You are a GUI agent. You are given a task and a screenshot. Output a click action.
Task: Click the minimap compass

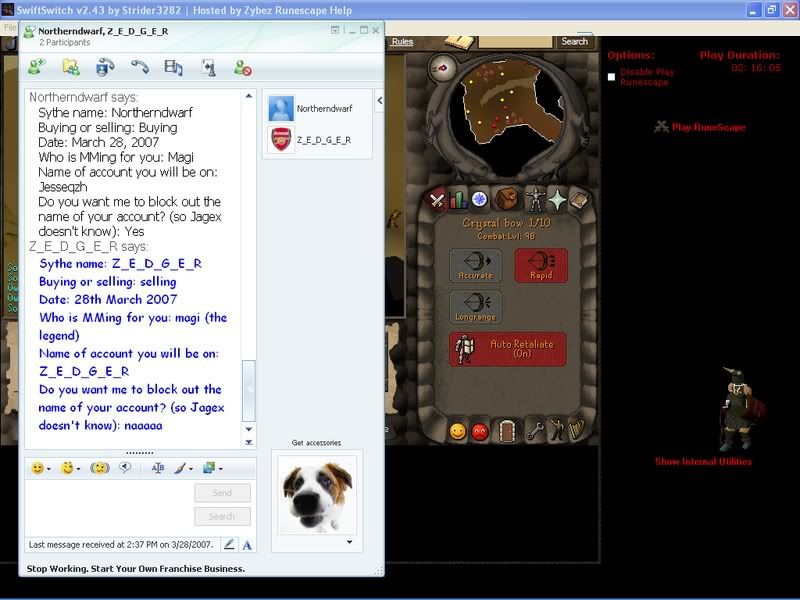(x=442, y=68)
